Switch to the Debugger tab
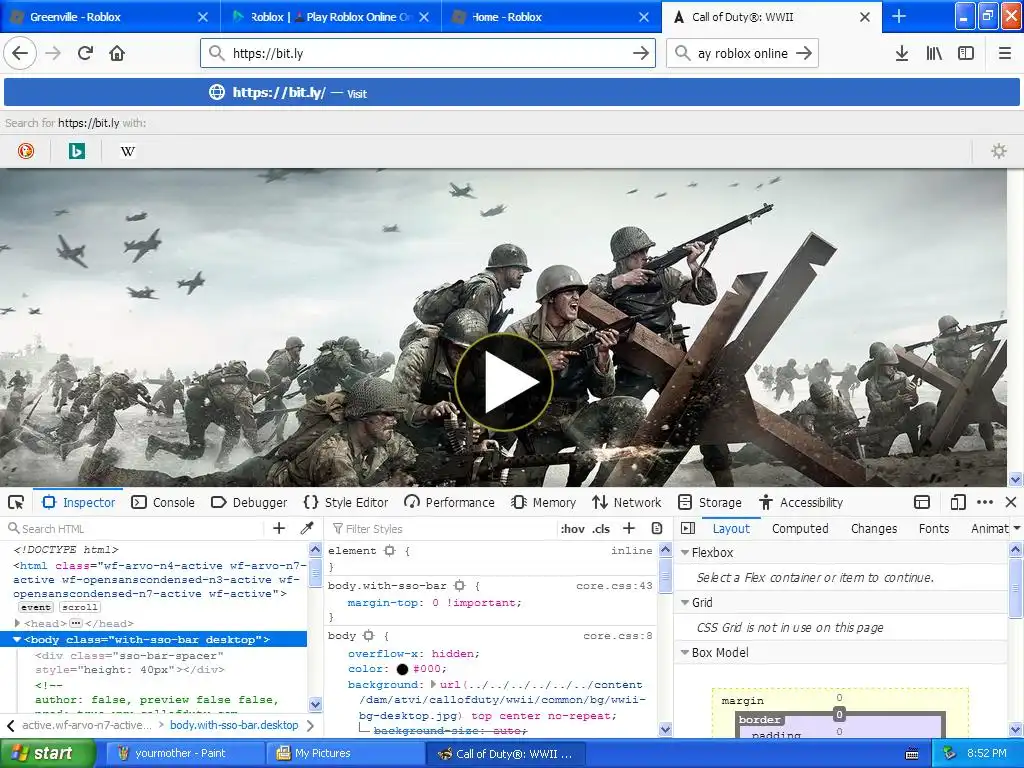The width and height of the screenshot is (1024, 768). click(249, 502)
